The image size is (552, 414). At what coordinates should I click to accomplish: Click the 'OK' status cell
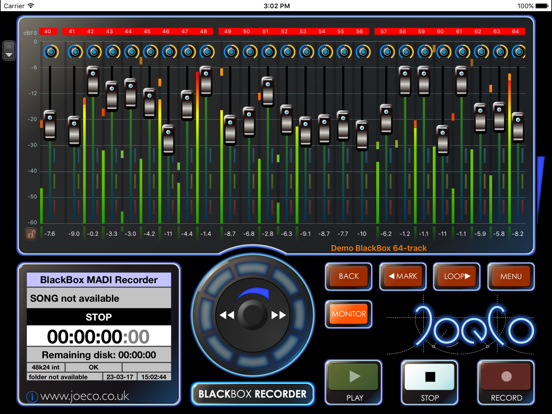click(93, 367)
